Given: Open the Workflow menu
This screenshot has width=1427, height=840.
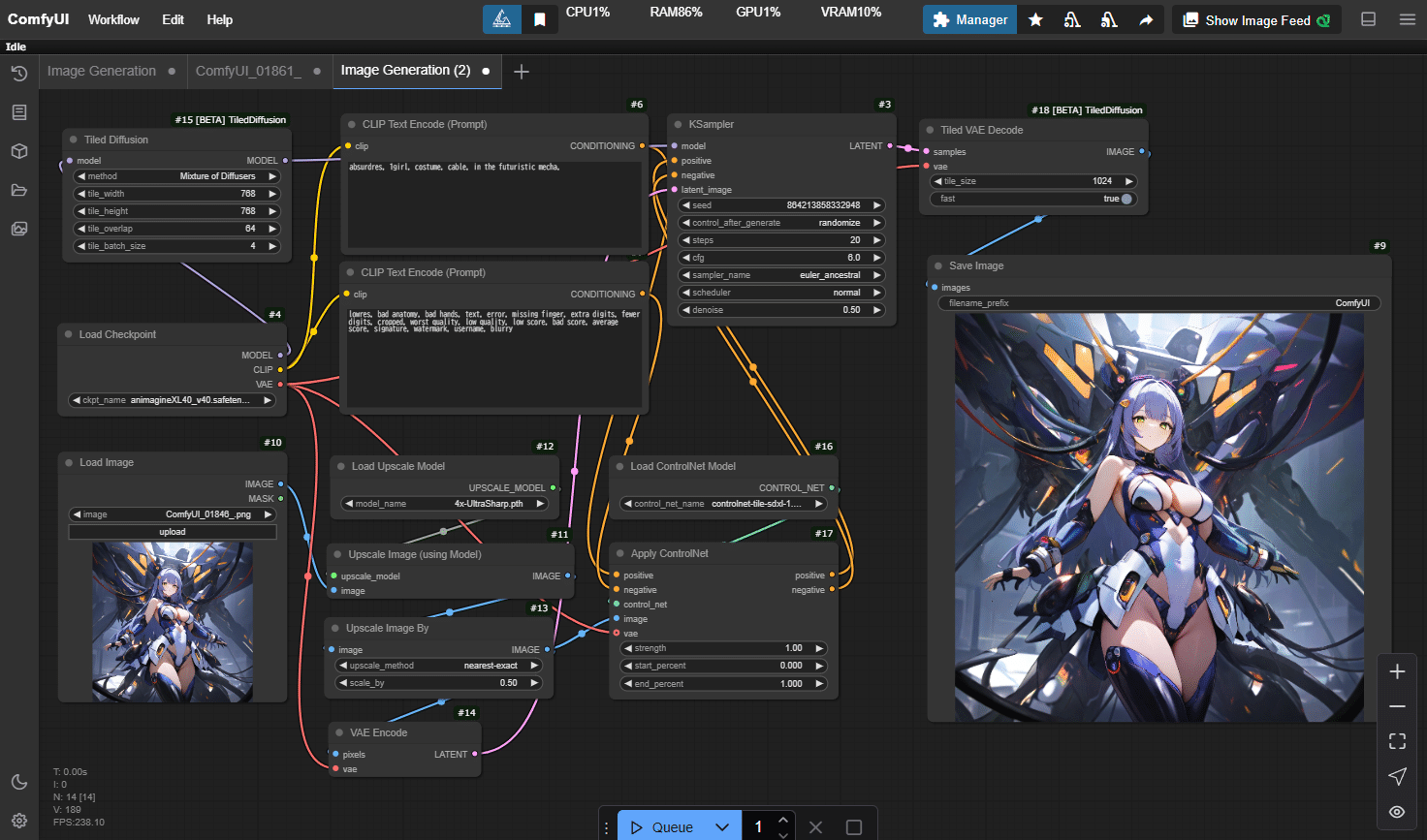Looking at the screenshot, I should 113,19.
